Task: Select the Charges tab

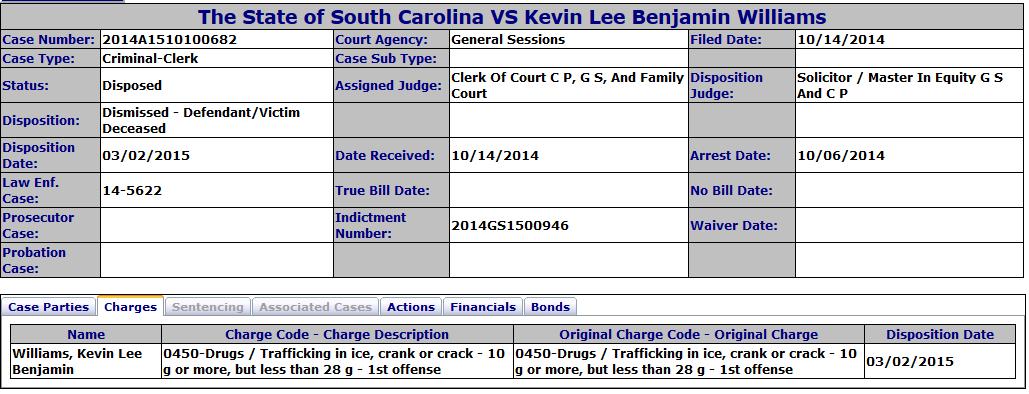Action: click(131, 307)
